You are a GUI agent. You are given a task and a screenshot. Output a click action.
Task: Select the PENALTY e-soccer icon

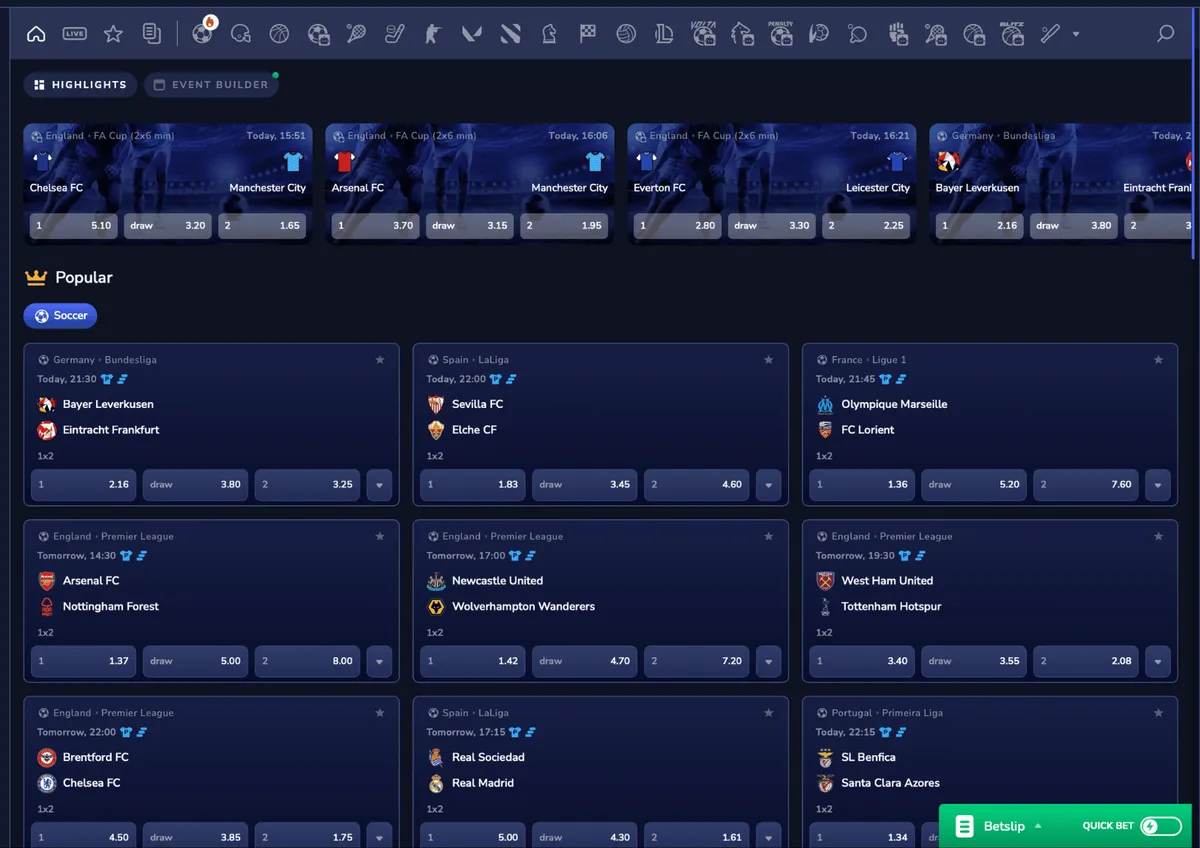pyautogui.click(x=781, y=34)
